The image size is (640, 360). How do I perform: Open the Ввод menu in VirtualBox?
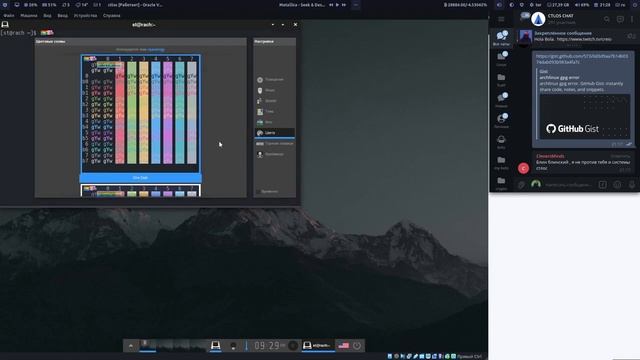(x=62, y=16)
